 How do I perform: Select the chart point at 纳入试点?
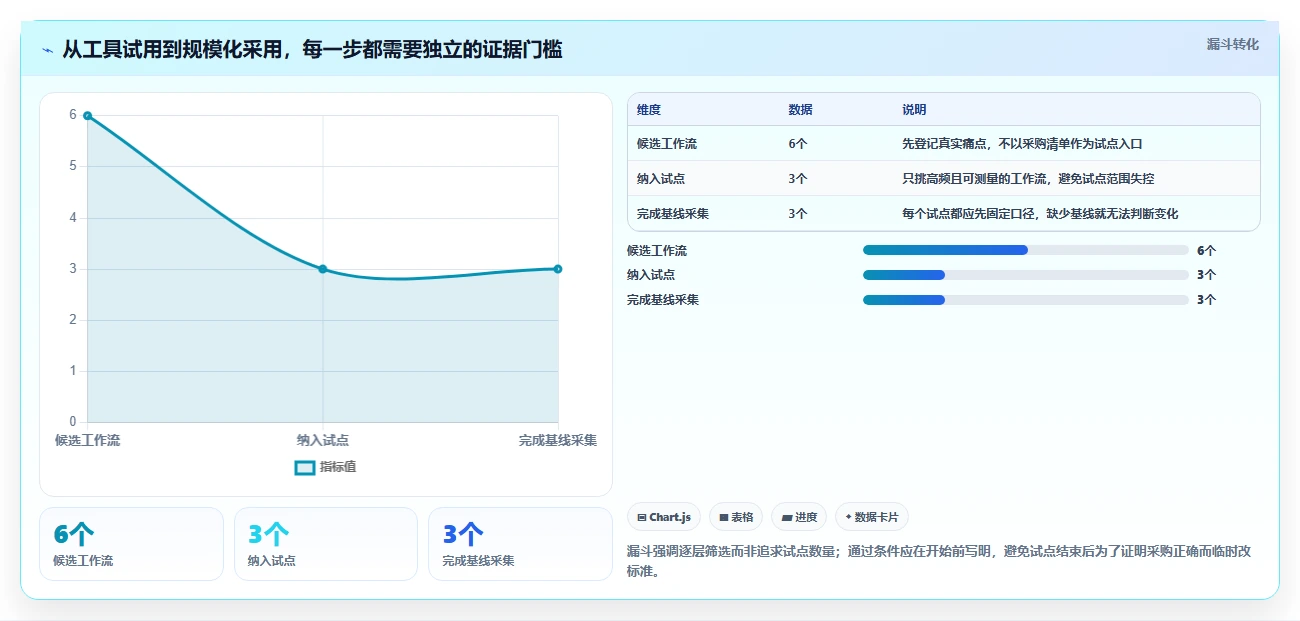tap(323, 269)
